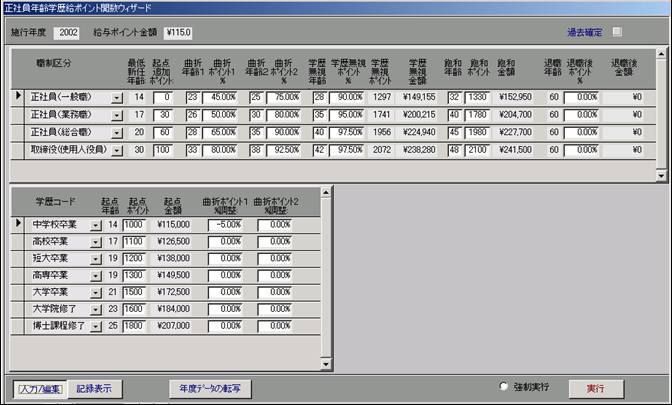The height and width of the screenshot is (405, 672).
Task: Switch to the 入力/編集 tab button
Action: pos(40,389)
